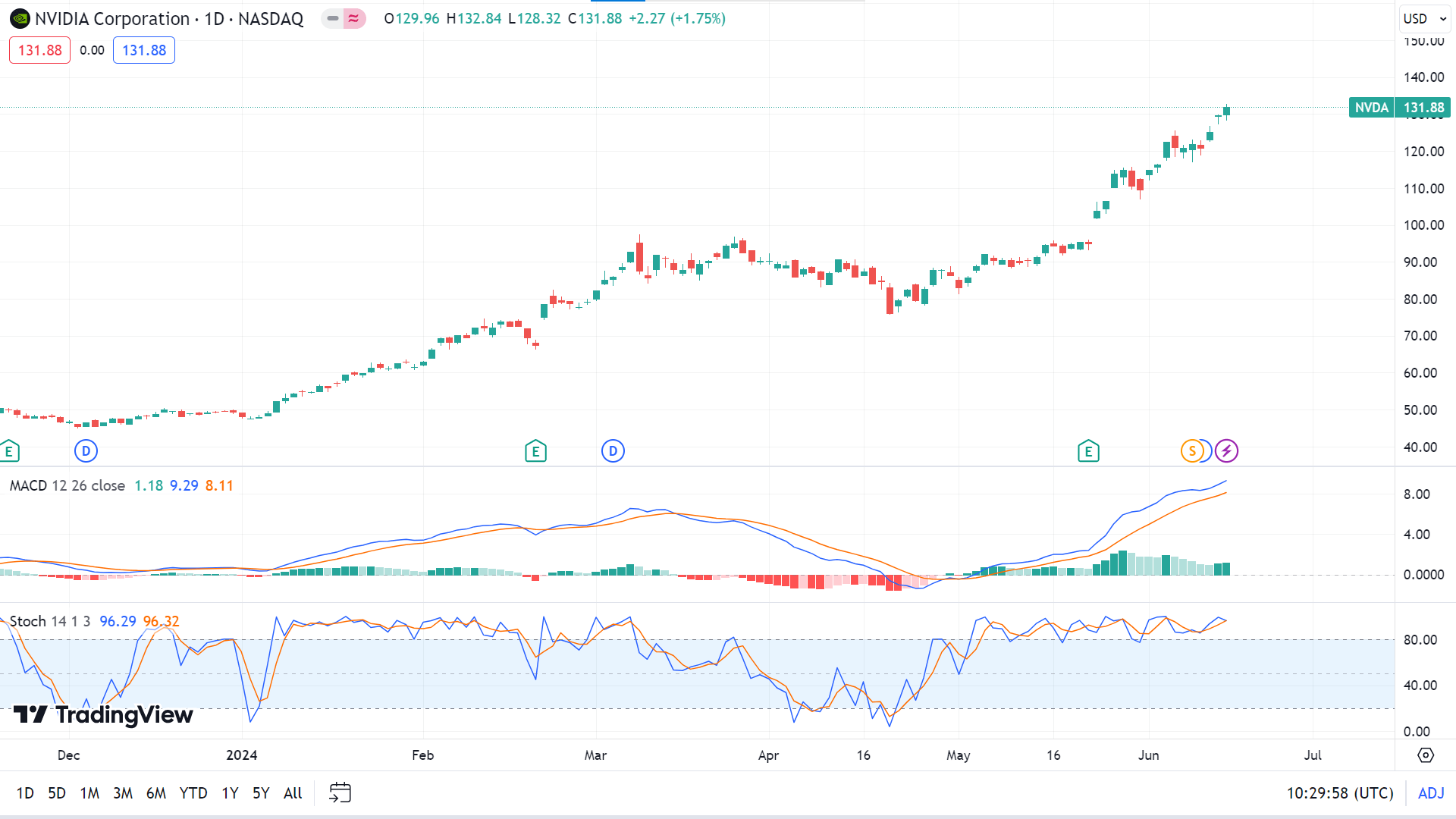Click the spread value 0.00

[92, 50]
